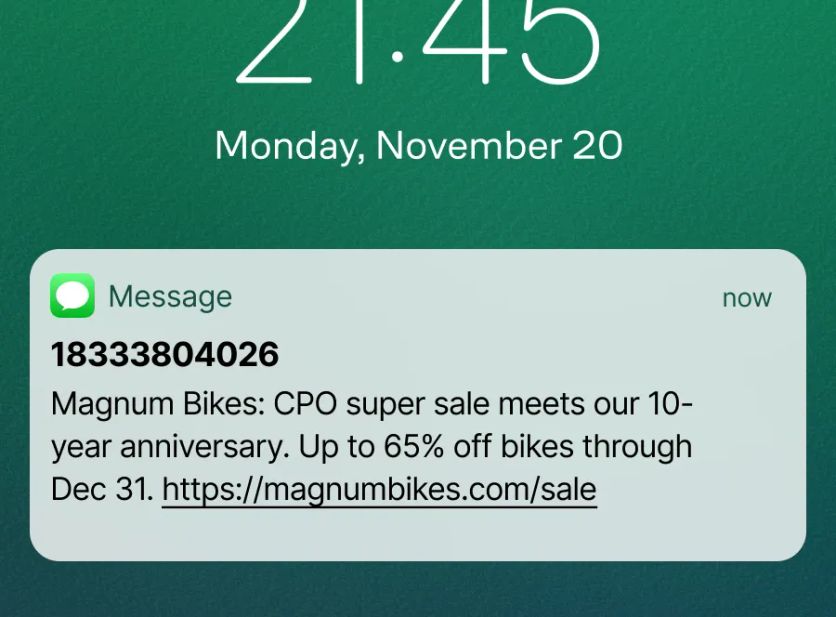Click "November 20" in the lock screen date
Viewport: 836px width, 617px height.
coord(499,145)
